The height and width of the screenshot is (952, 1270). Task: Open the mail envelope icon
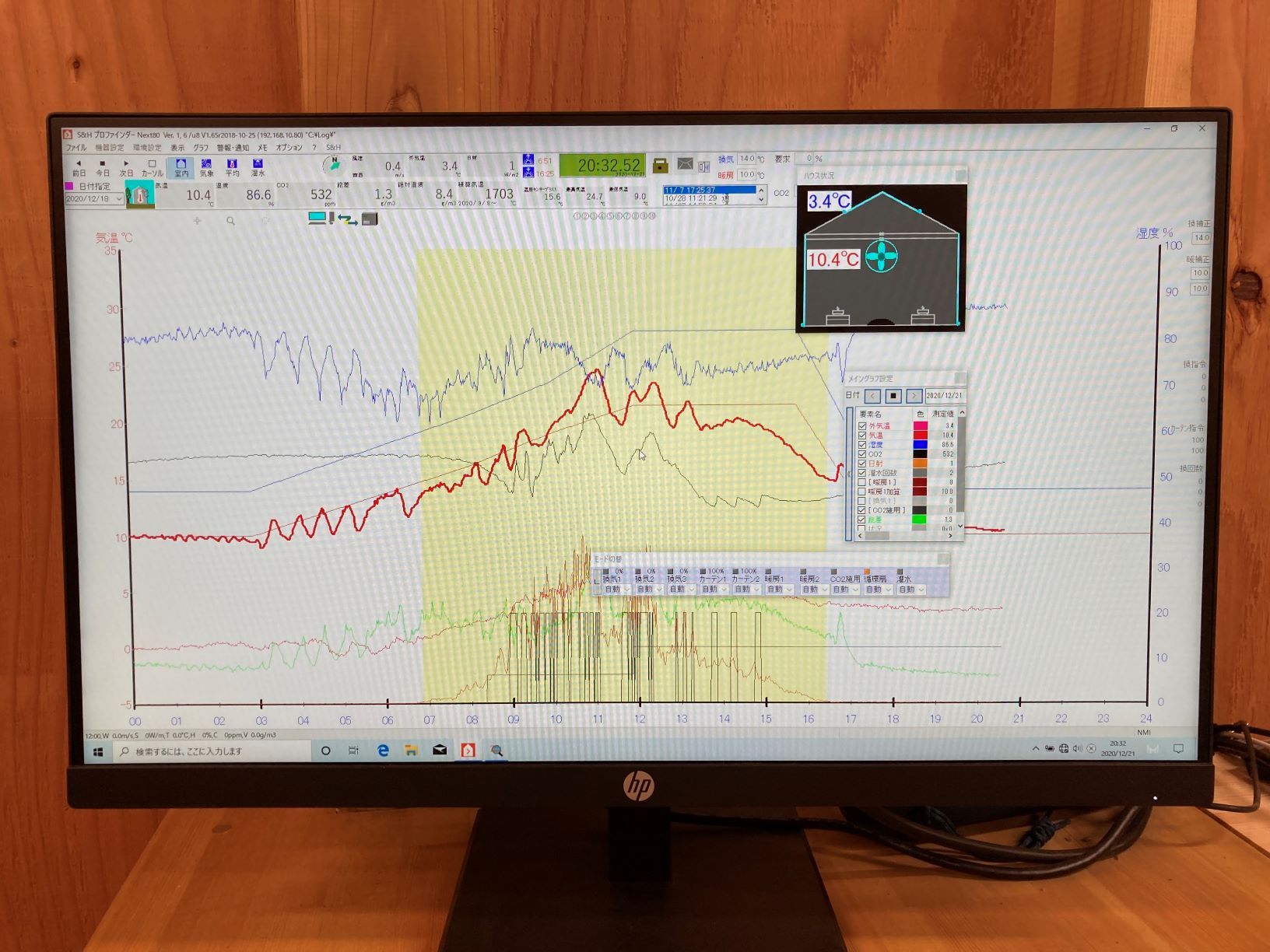685,163
